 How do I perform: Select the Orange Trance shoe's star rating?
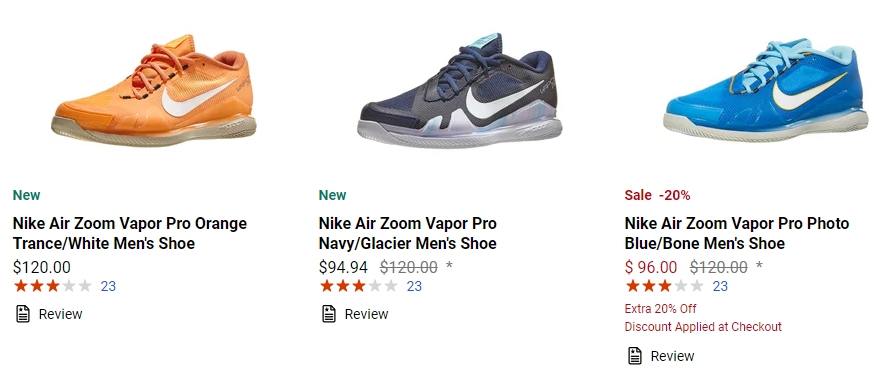point(53,286)
